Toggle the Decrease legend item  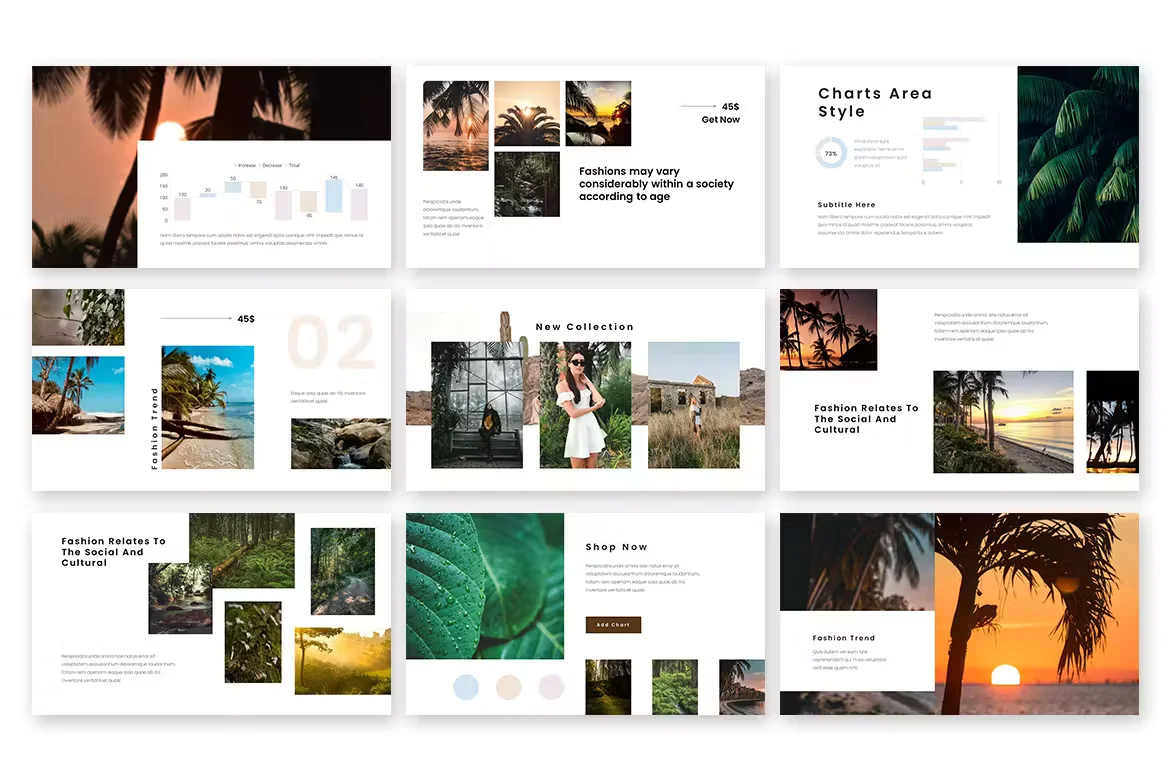270,165
